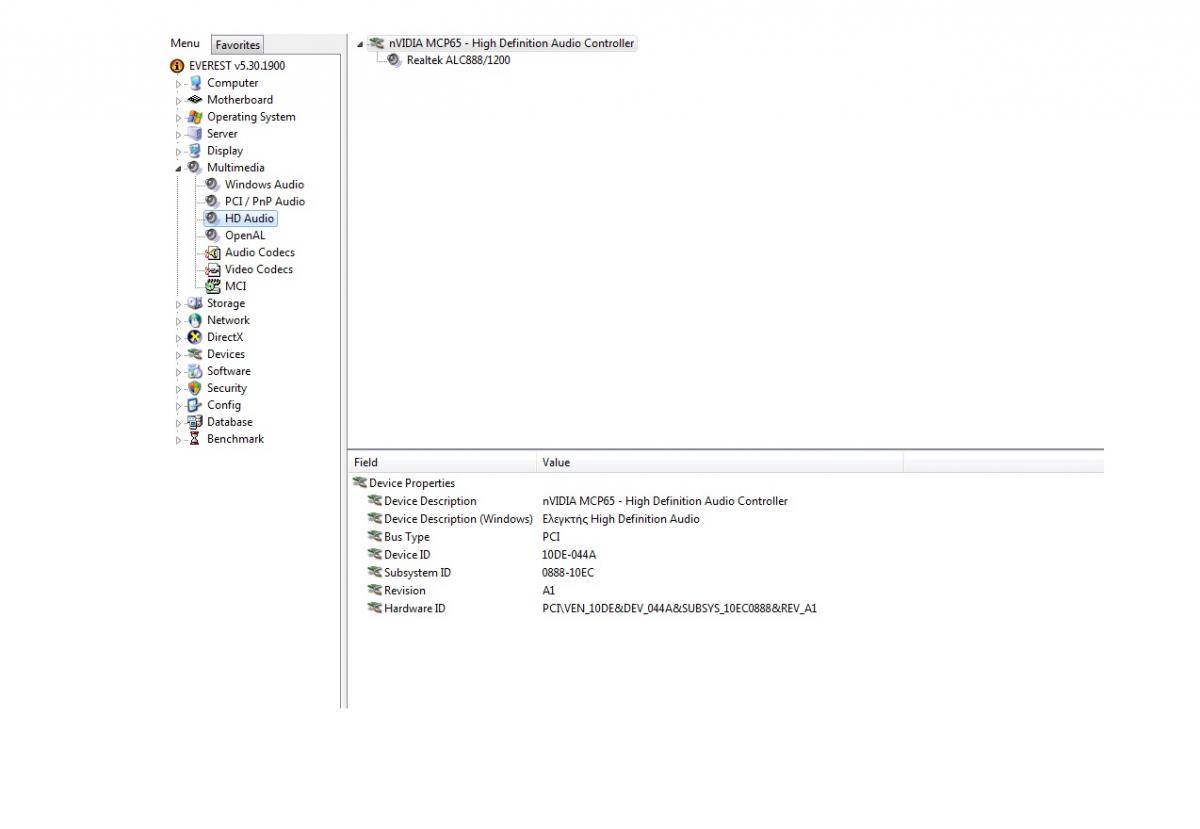Viewport: 1200px width, 829px height.
Task: Click the Multimedia speaker icon
Action: tap(196, 168)
